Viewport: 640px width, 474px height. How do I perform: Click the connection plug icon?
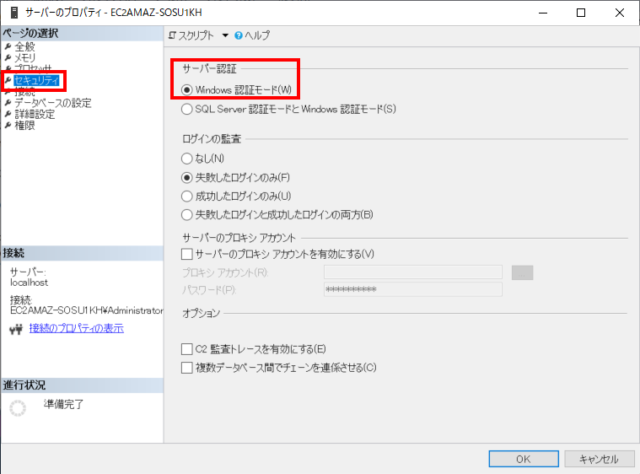point(16,329)
